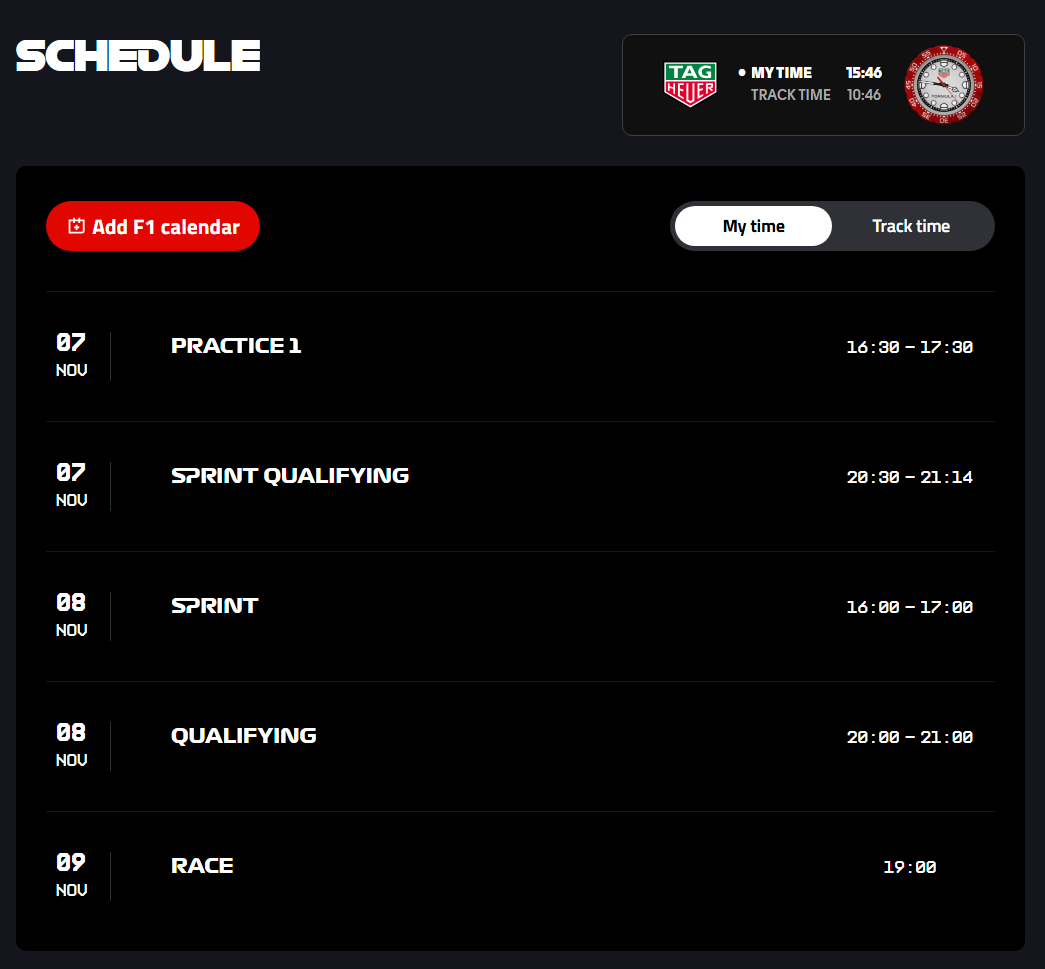The image size is (1045, 969).
Task: Click the 20:30 – 21:14 time slot
Action: click(909, 477)
